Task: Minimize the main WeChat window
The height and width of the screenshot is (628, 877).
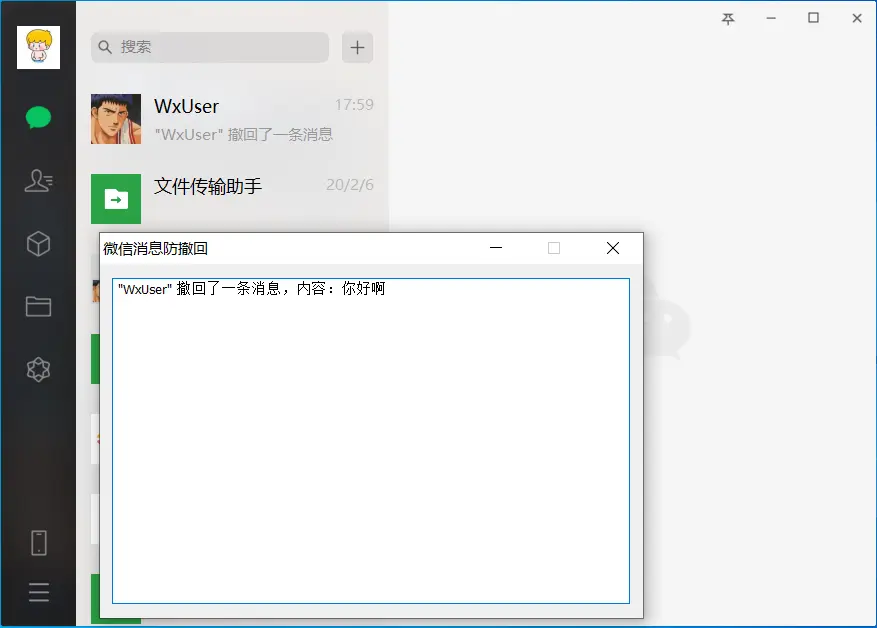Action: [x=771, y=18]
